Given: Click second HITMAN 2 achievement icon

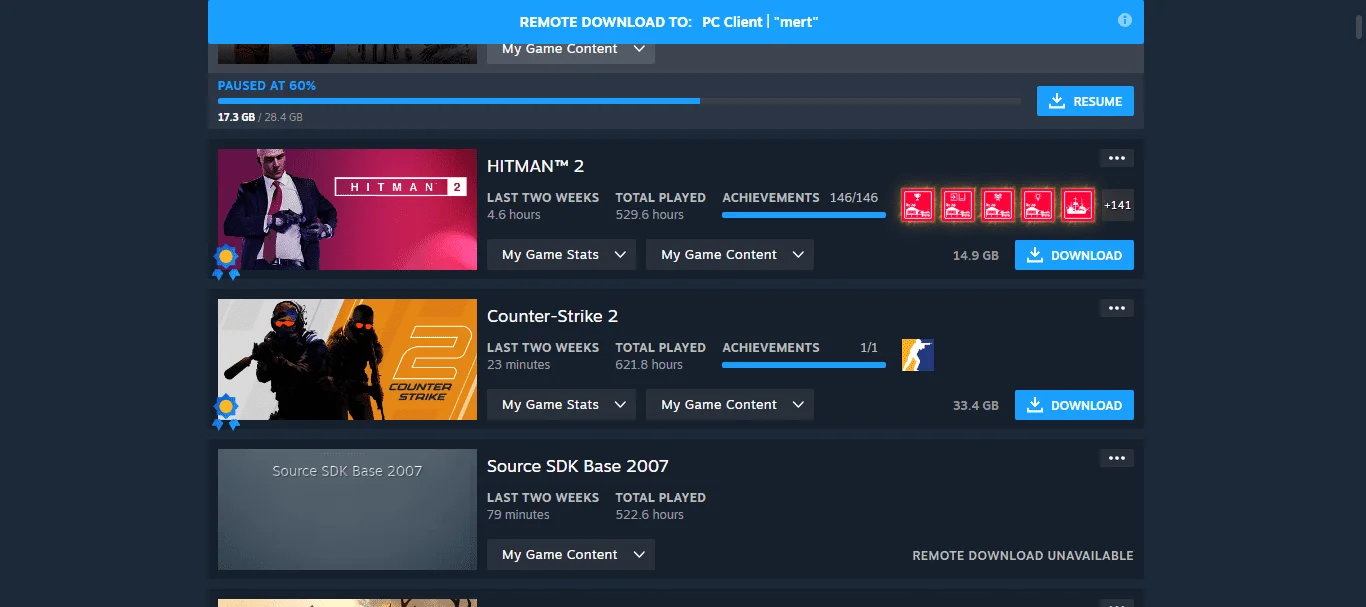Looking at the screenshot, I should tap(958, 205).
